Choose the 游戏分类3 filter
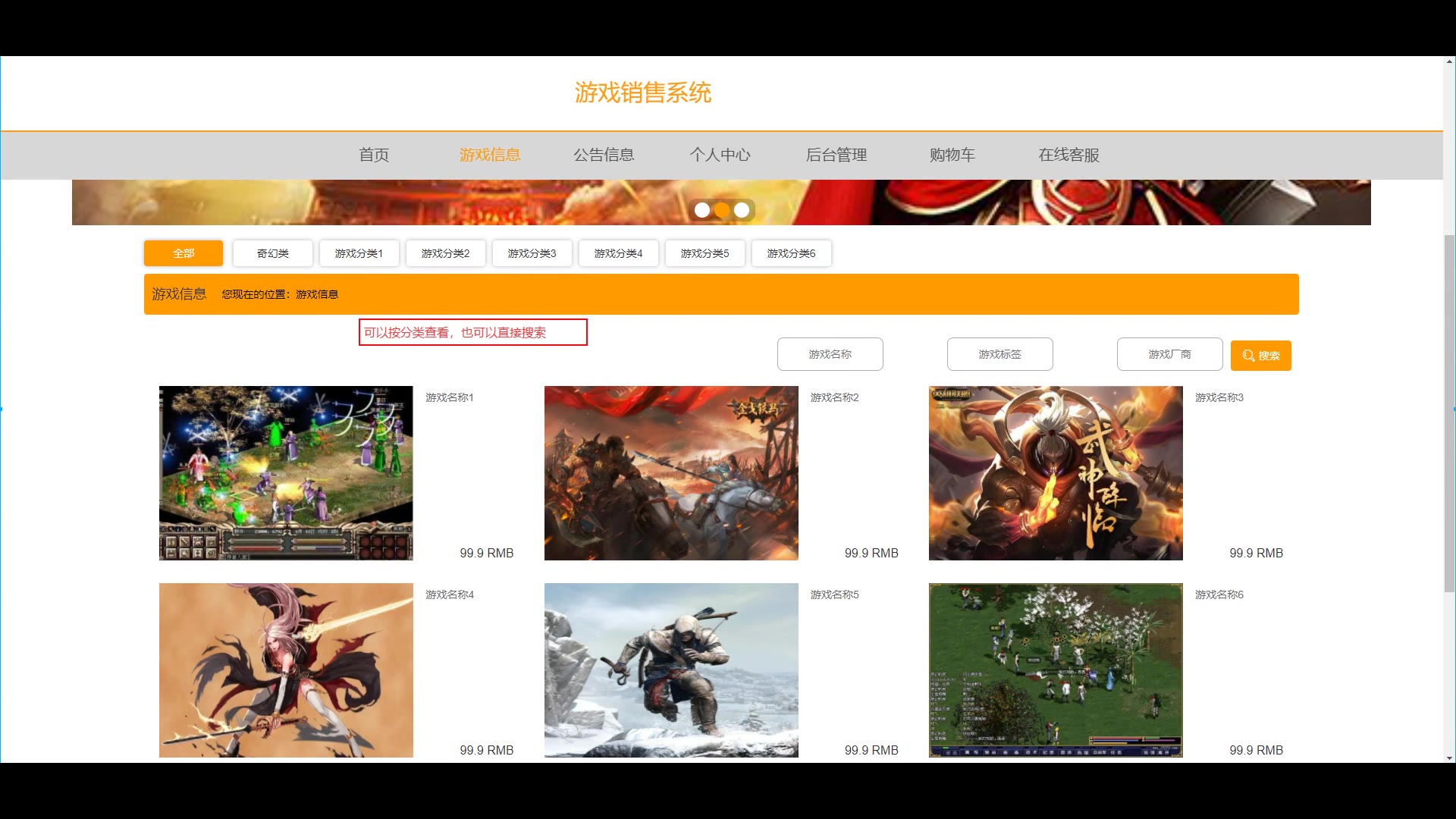Screen dimensions: 1456x819 coord(532,253)
